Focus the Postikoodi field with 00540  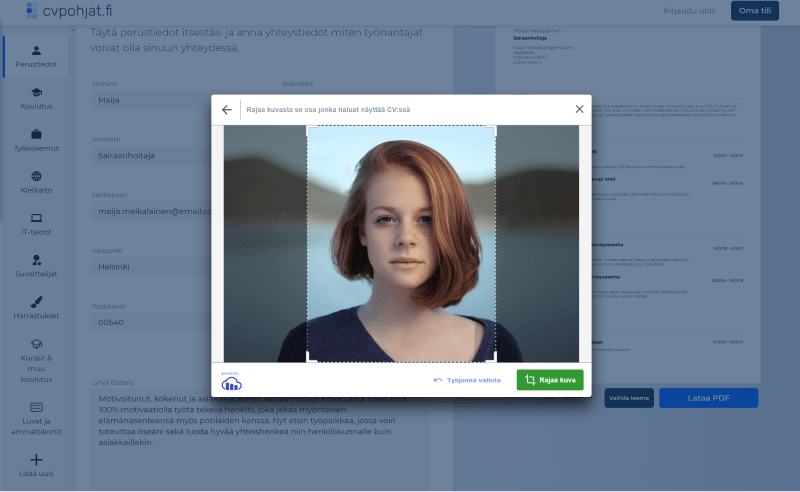[x=151, y=323]
